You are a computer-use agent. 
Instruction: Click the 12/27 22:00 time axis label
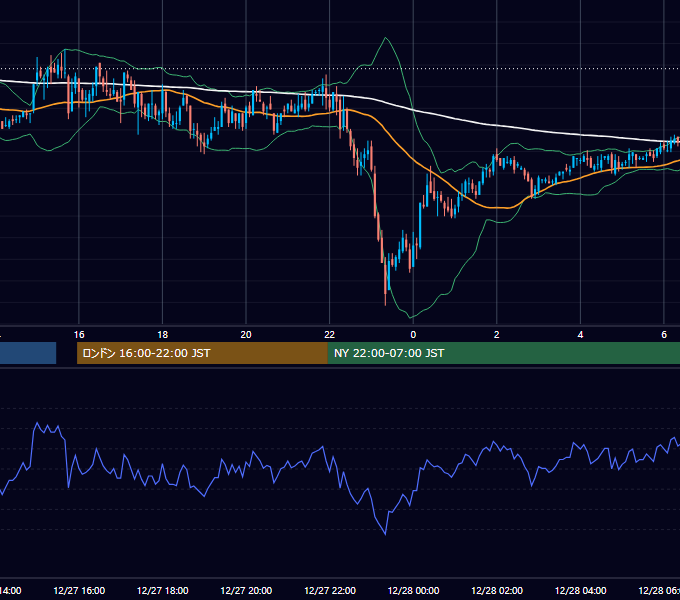point(330,590)
